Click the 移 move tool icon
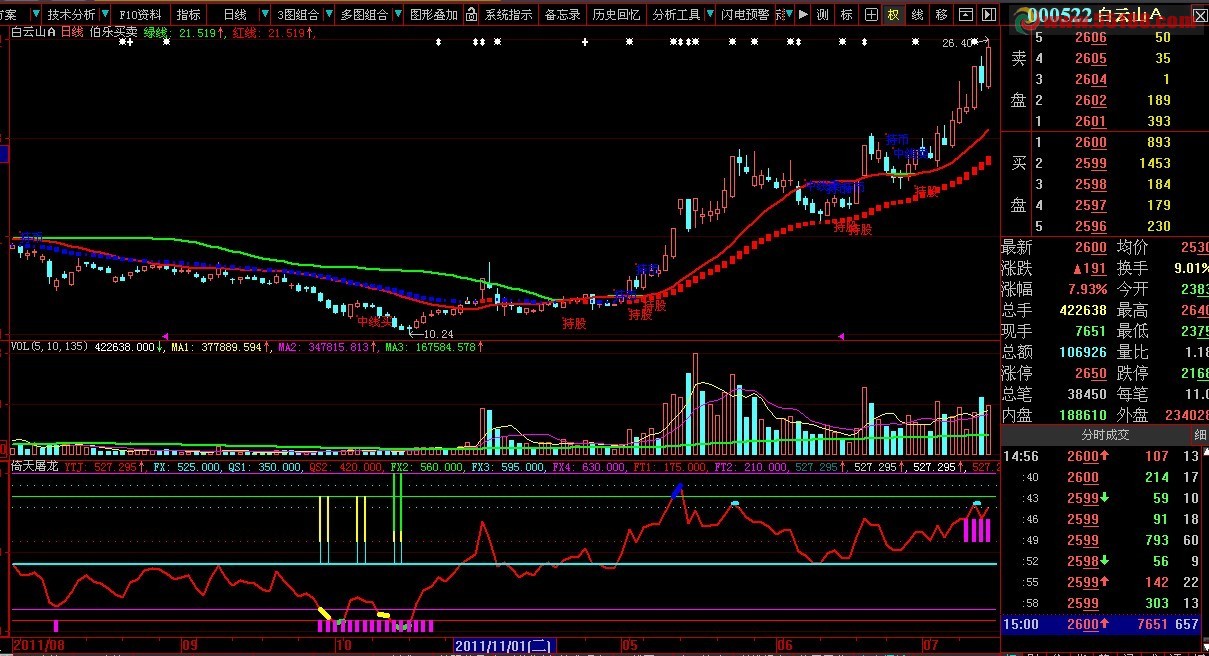The width and height of the screenshot is (1209, 656). pyautogui.click(x=942, y=15)
